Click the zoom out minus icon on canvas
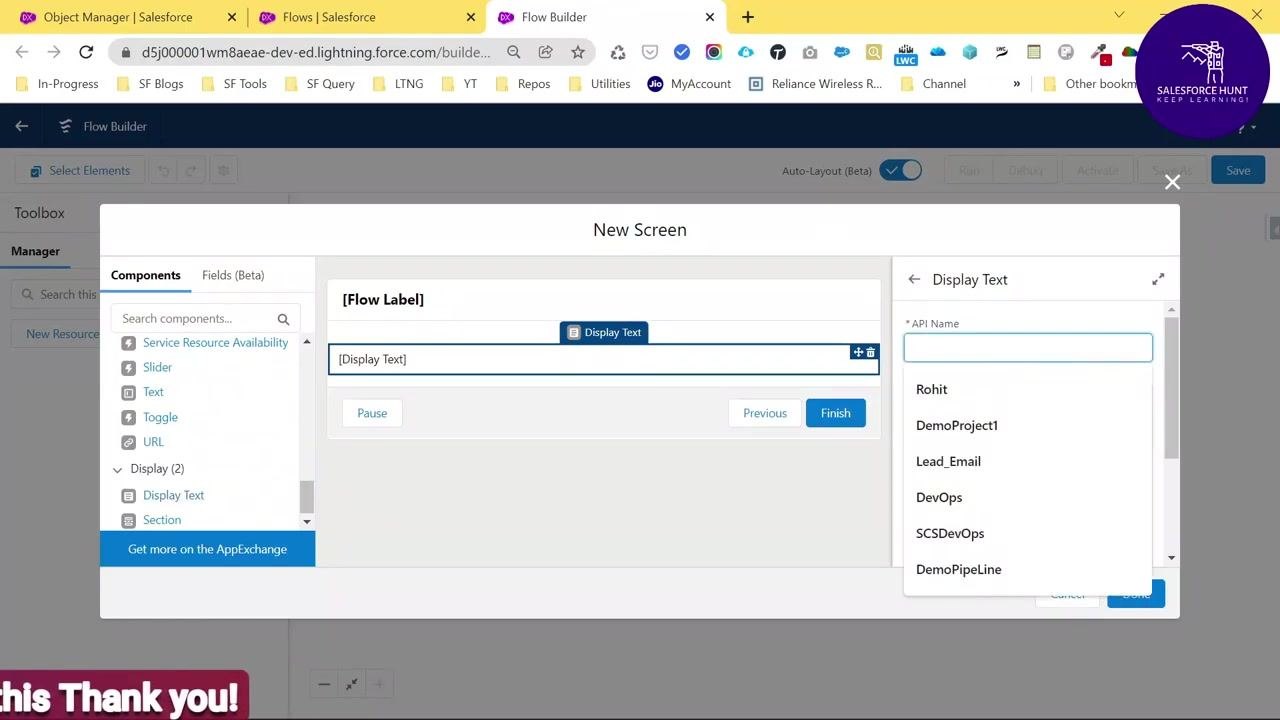Screen dimensions: 1280x720 coord(324,684)
